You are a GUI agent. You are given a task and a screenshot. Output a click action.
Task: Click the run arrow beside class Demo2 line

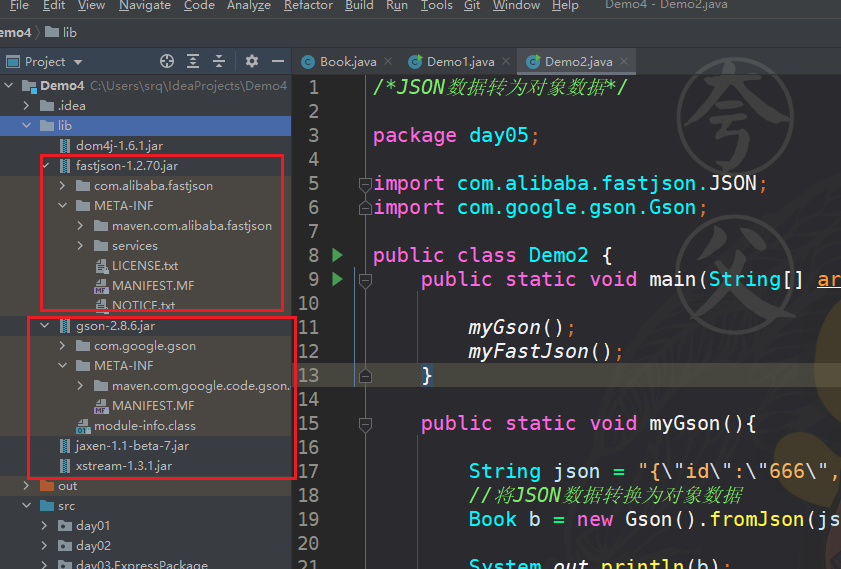click(x=337, y=255)
